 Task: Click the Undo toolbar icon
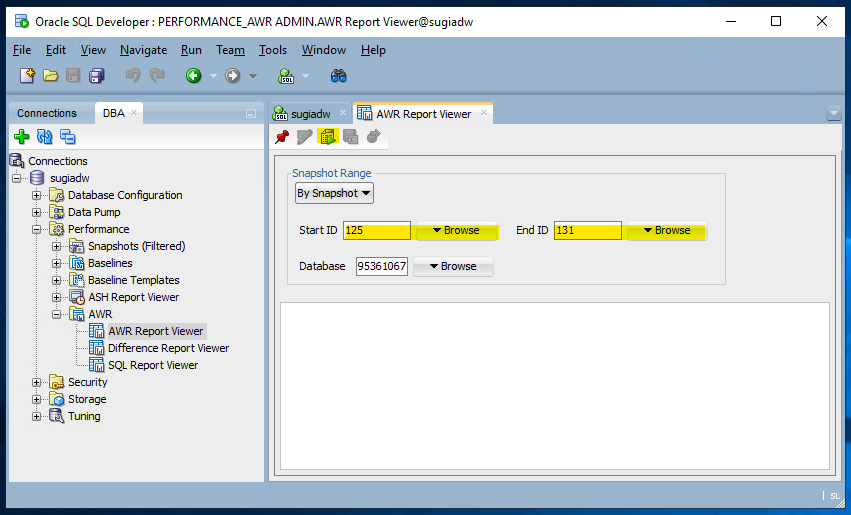(x=133, y=75)
